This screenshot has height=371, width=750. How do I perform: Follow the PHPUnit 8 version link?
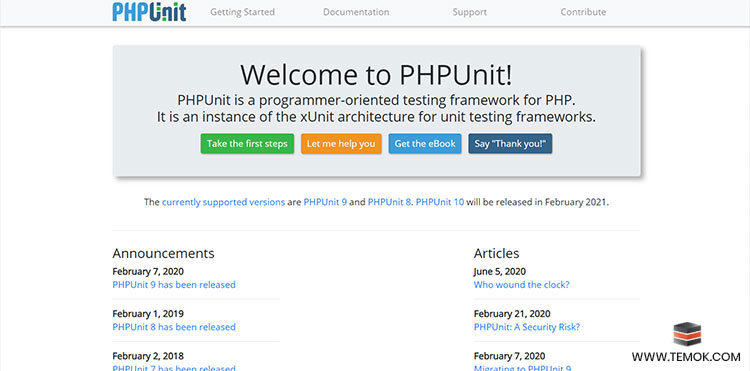coord(389,202)
